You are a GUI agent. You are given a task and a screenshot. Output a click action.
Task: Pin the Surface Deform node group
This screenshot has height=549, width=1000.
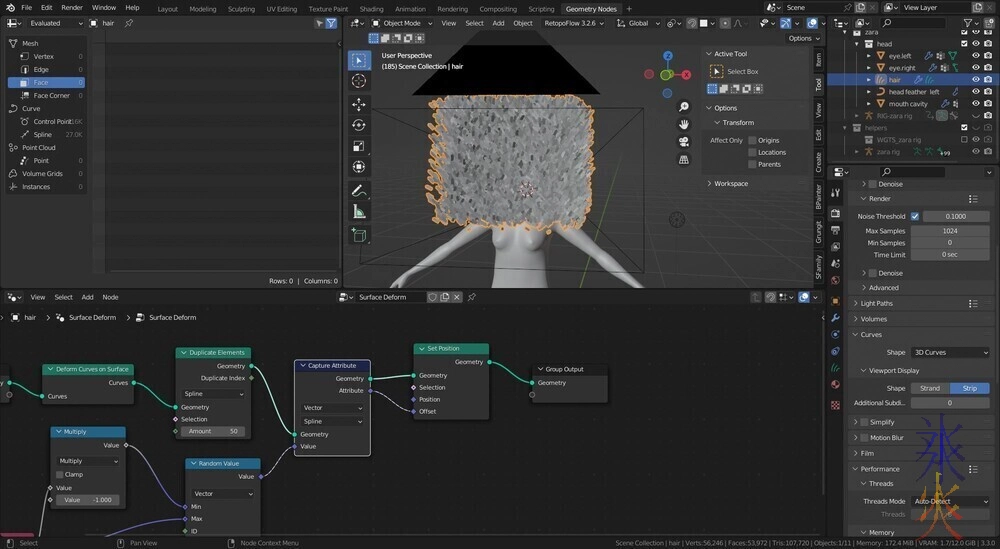point(472,297)
